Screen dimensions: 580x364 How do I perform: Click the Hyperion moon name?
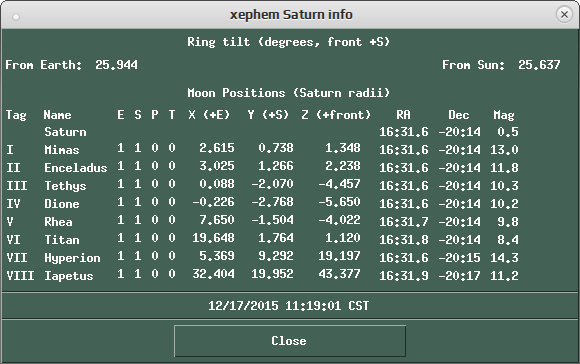click(72, 258)
